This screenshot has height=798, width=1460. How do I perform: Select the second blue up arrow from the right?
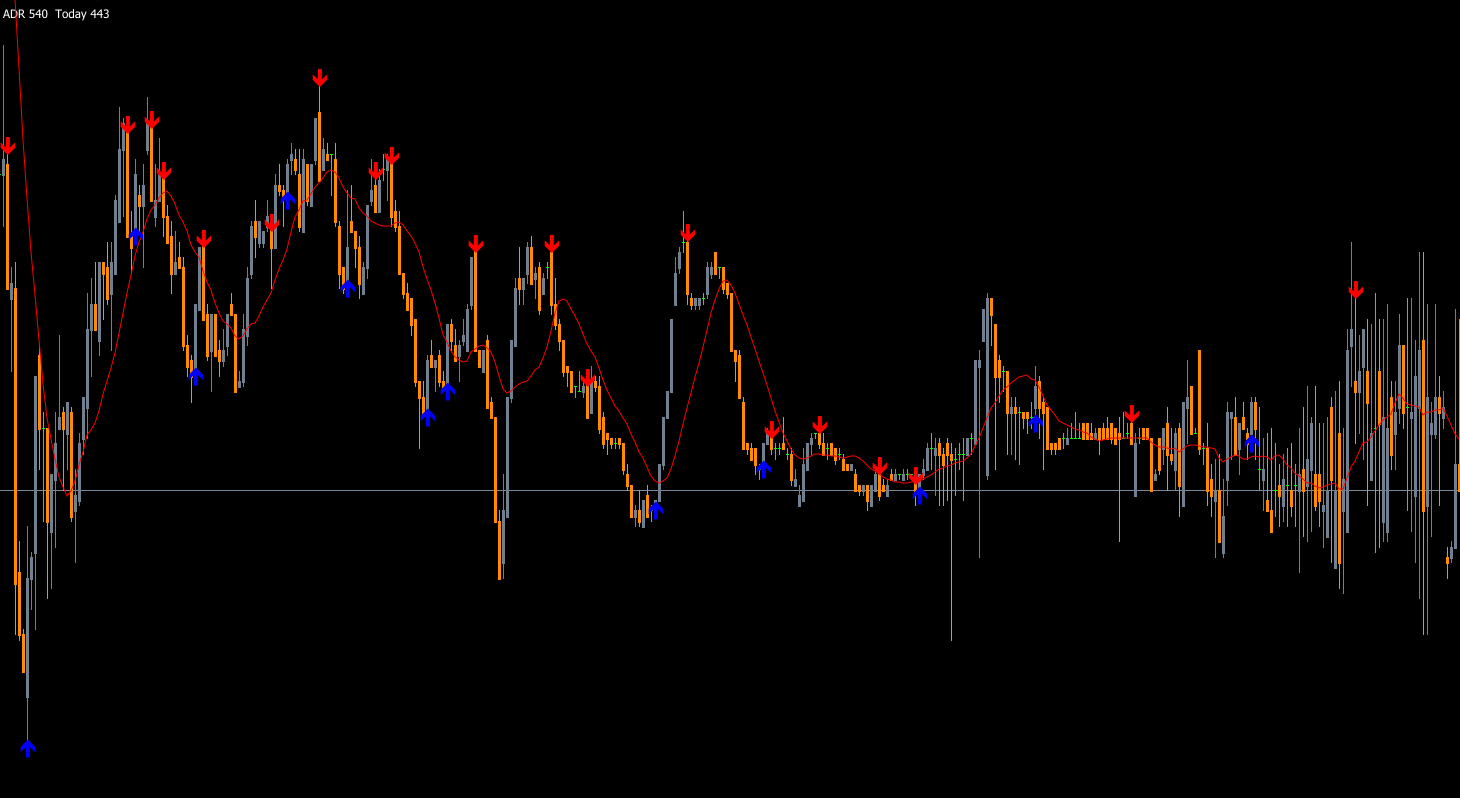(x=1036, y=422)
